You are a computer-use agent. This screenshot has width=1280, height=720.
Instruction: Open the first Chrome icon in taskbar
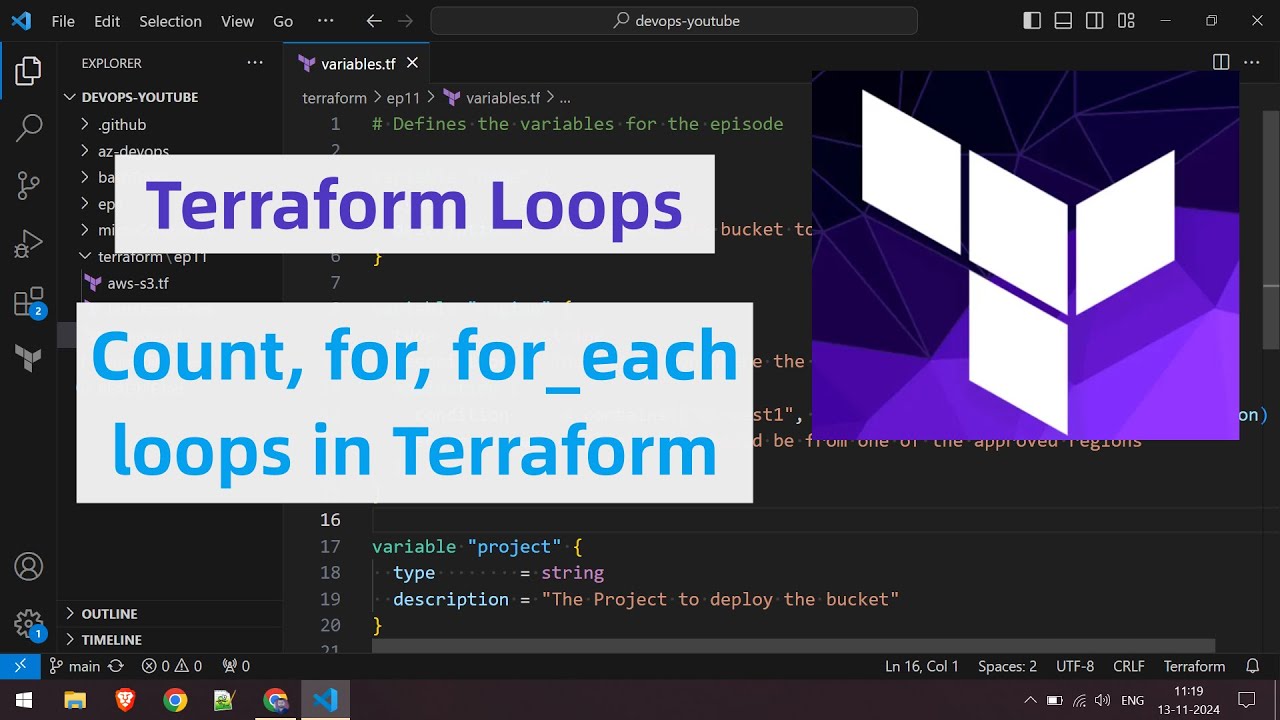(175, 700)
